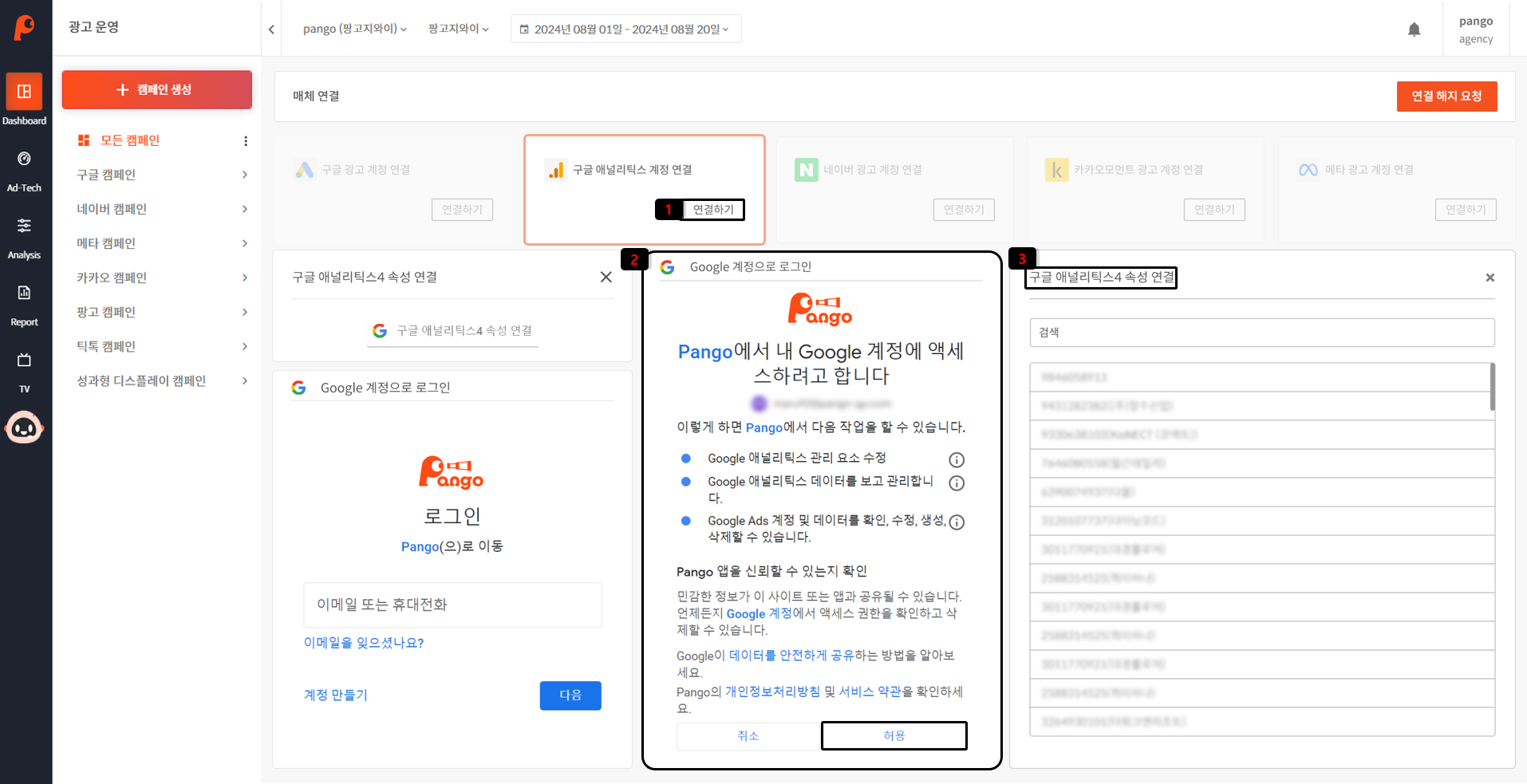The width and height of the screenshot is (1527, 784).
Task: Click the 검색 field in property panel
Action: (x=1262, y=333)
